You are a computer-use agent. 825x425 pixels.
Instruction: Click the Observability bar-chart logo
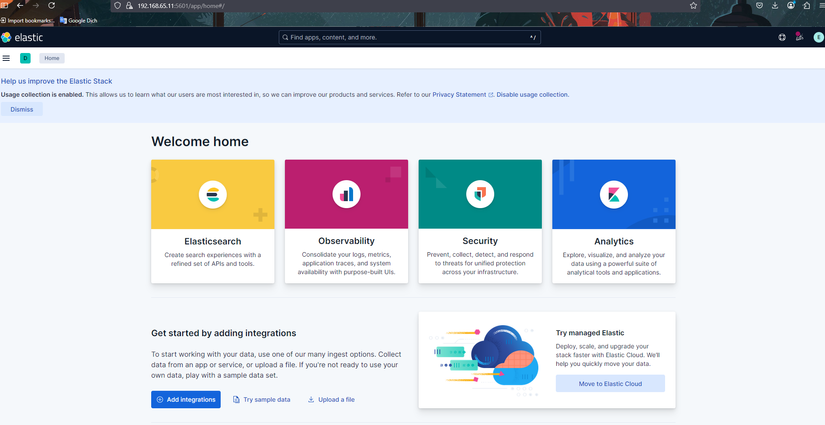pos(346,195)
